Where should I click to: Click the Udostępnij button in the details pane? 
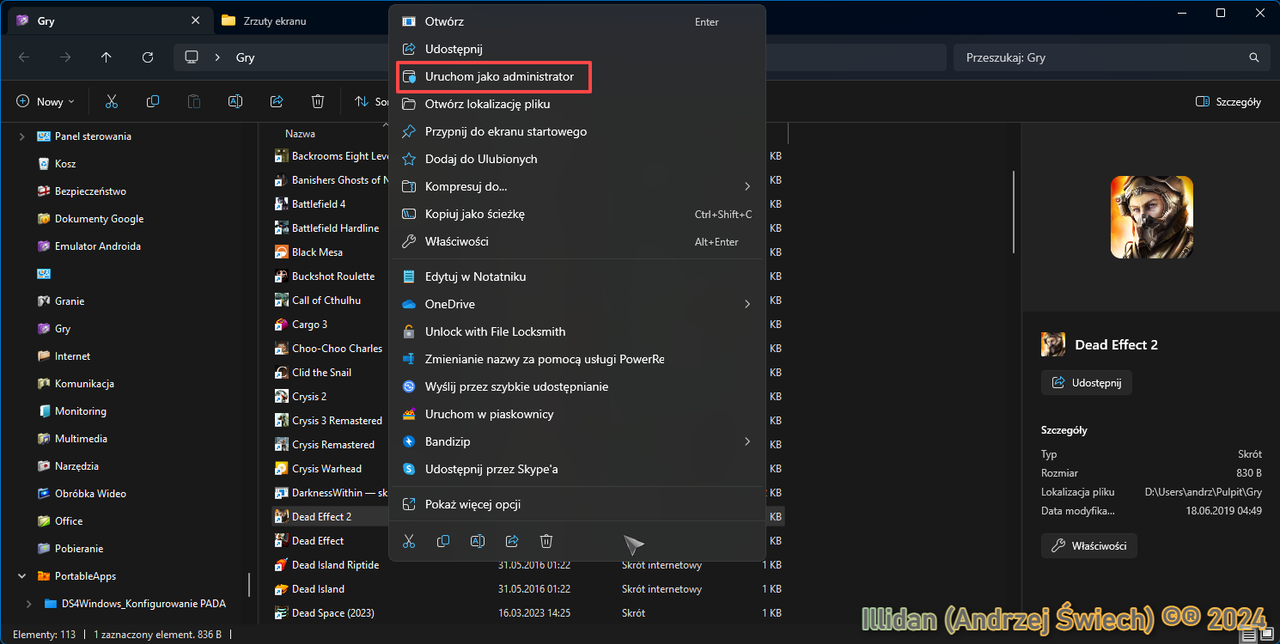(1086, 382)
